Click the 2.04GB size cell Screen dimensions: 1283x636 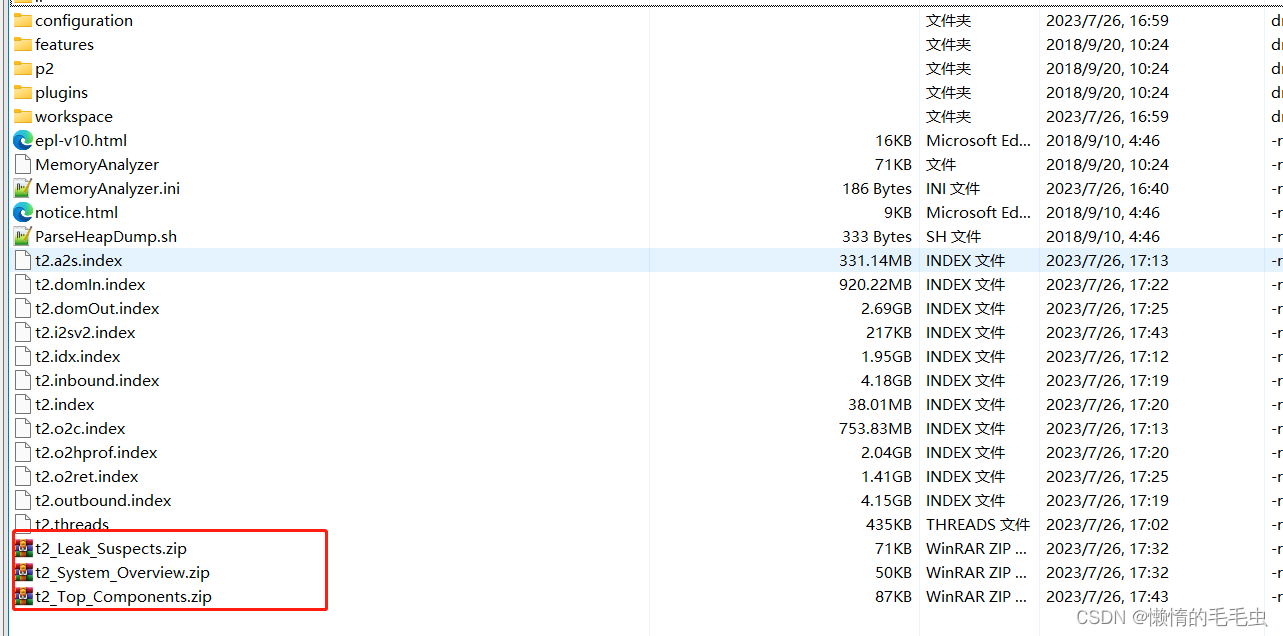click(x=886, y=452)
